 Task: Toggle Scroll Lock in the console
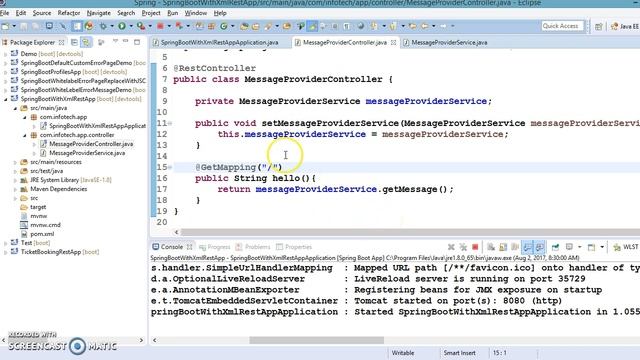coord(503,247)
